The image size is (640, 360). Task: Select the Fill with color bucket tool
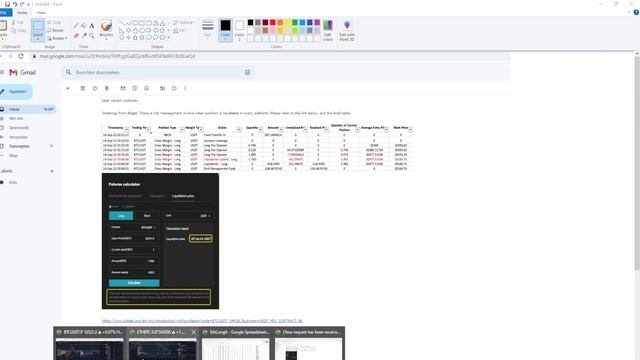[x=84, y=26]
